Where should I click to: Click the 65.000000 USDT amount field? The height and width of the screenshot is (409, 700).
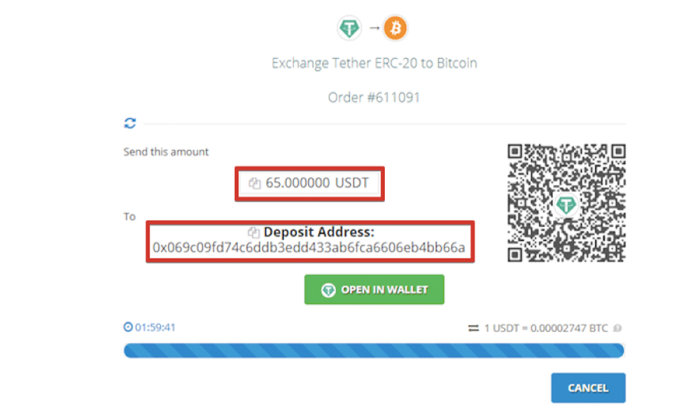309,184
